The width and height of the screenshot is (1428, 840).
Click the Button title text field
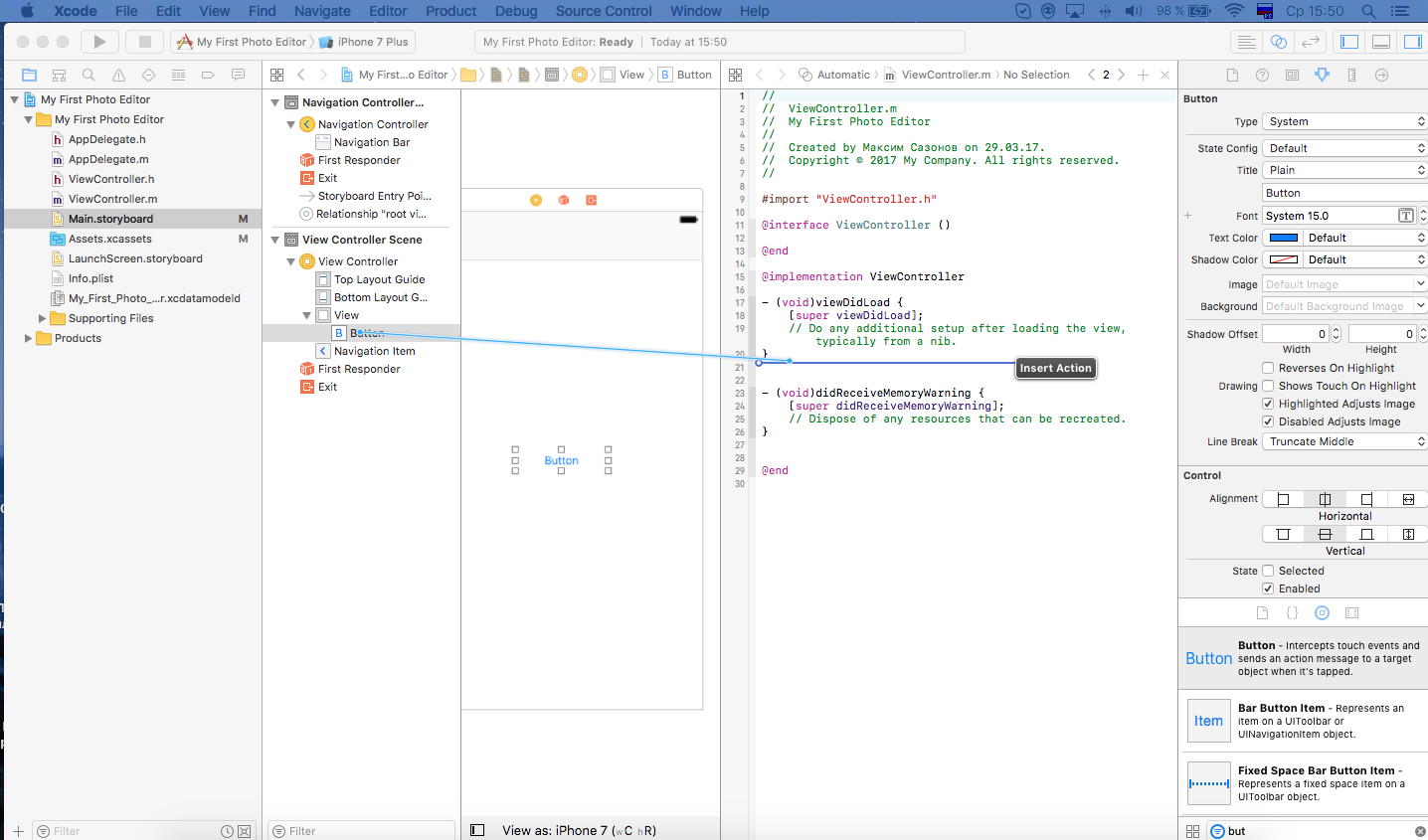1344,193
